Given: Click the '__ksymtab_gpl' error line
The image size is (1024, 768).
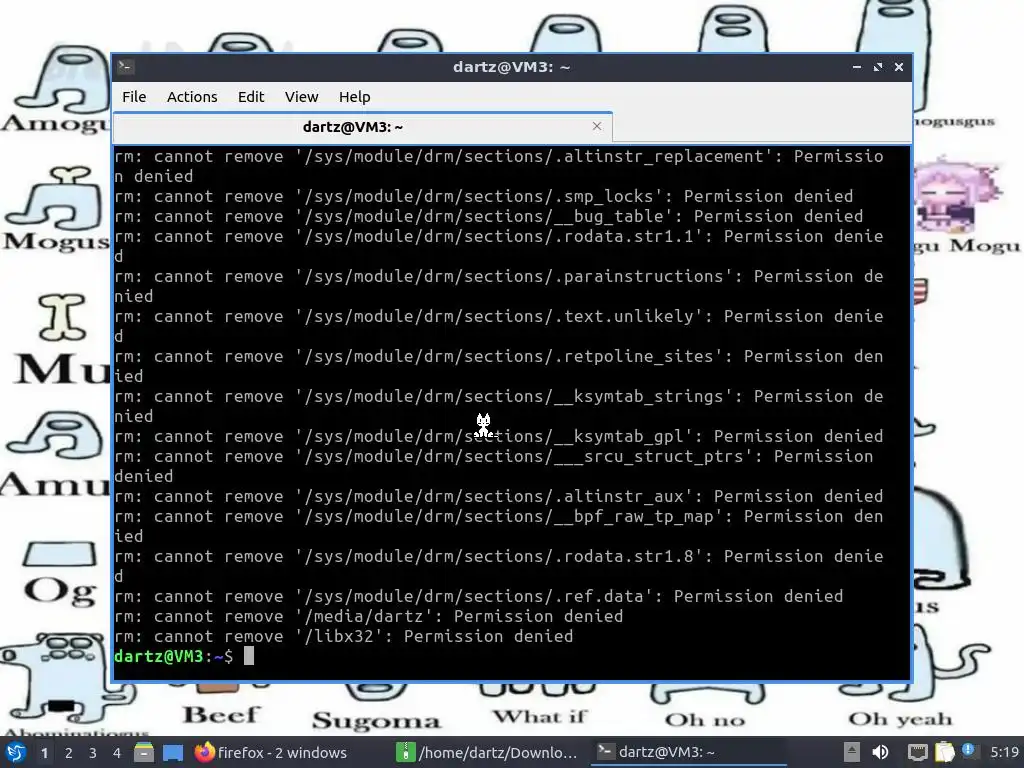Looking at the screenshot, I should tap(499, 436).
